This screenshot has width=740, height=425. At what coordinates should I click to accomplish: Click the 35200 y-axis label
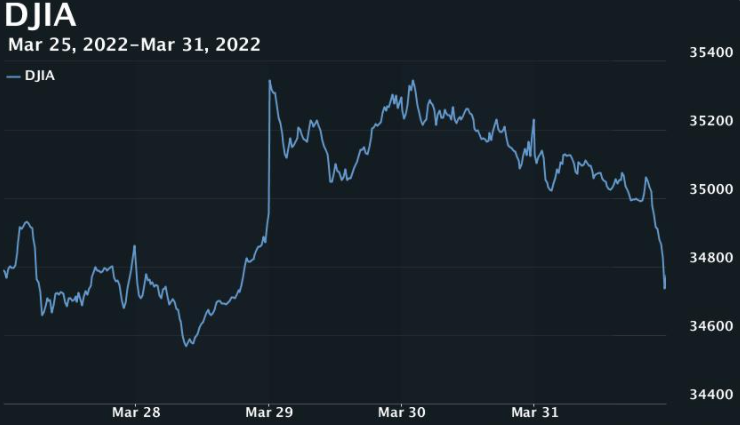click(x=711, y=121)
